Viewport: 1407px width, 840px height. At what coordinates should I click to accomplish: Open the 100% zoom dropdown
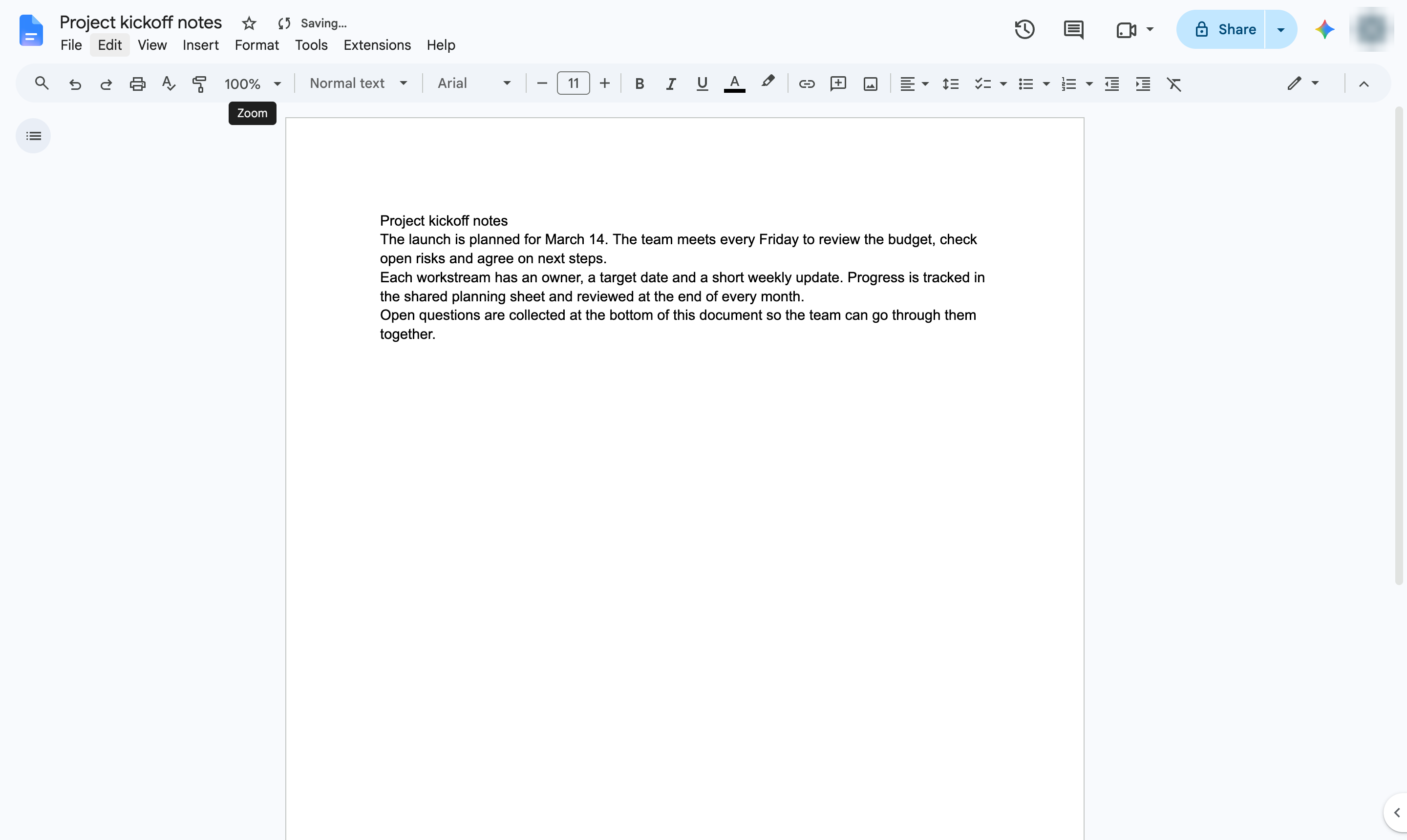252,84
